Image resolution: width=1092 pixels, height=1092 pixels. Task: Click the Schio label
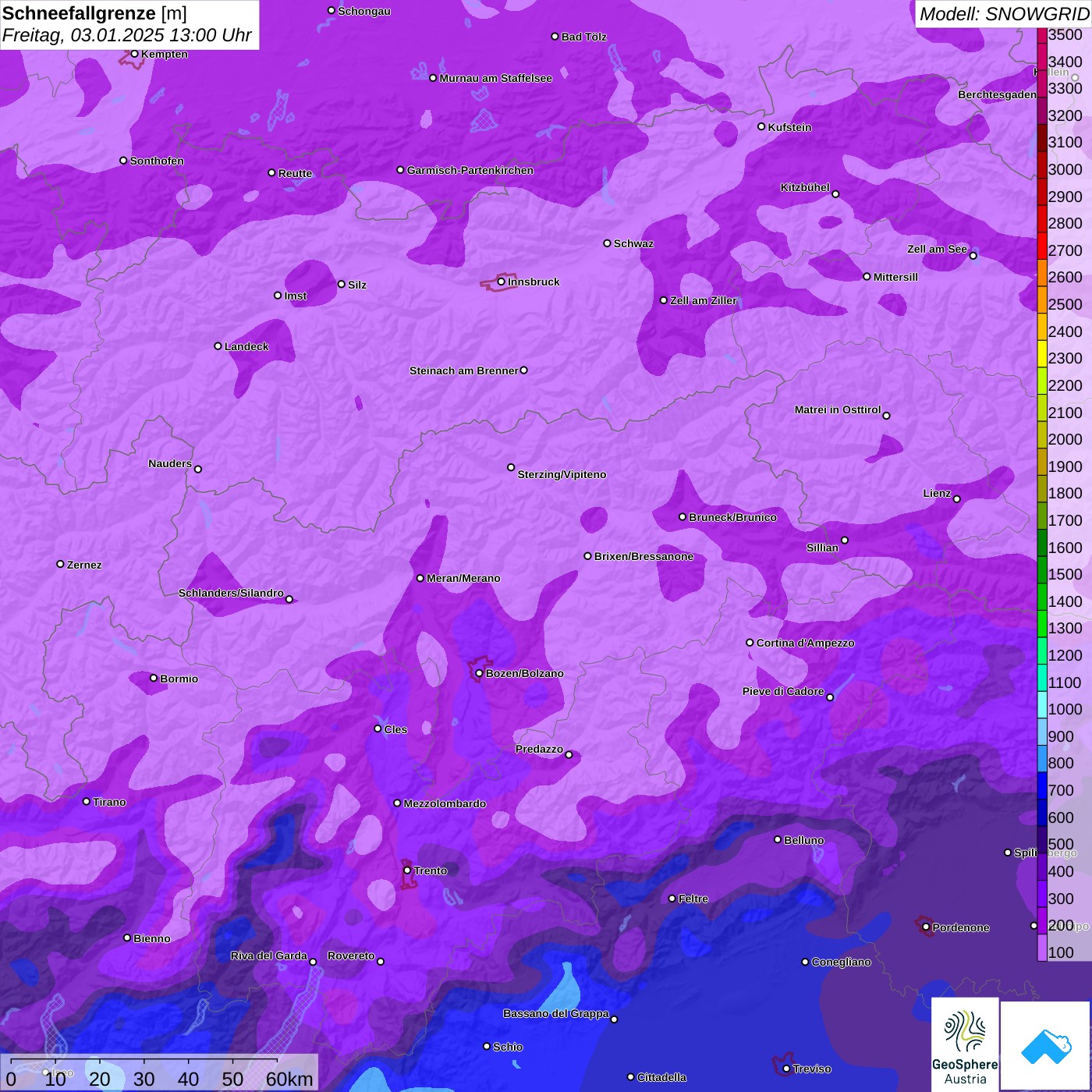coord(508,1047)
